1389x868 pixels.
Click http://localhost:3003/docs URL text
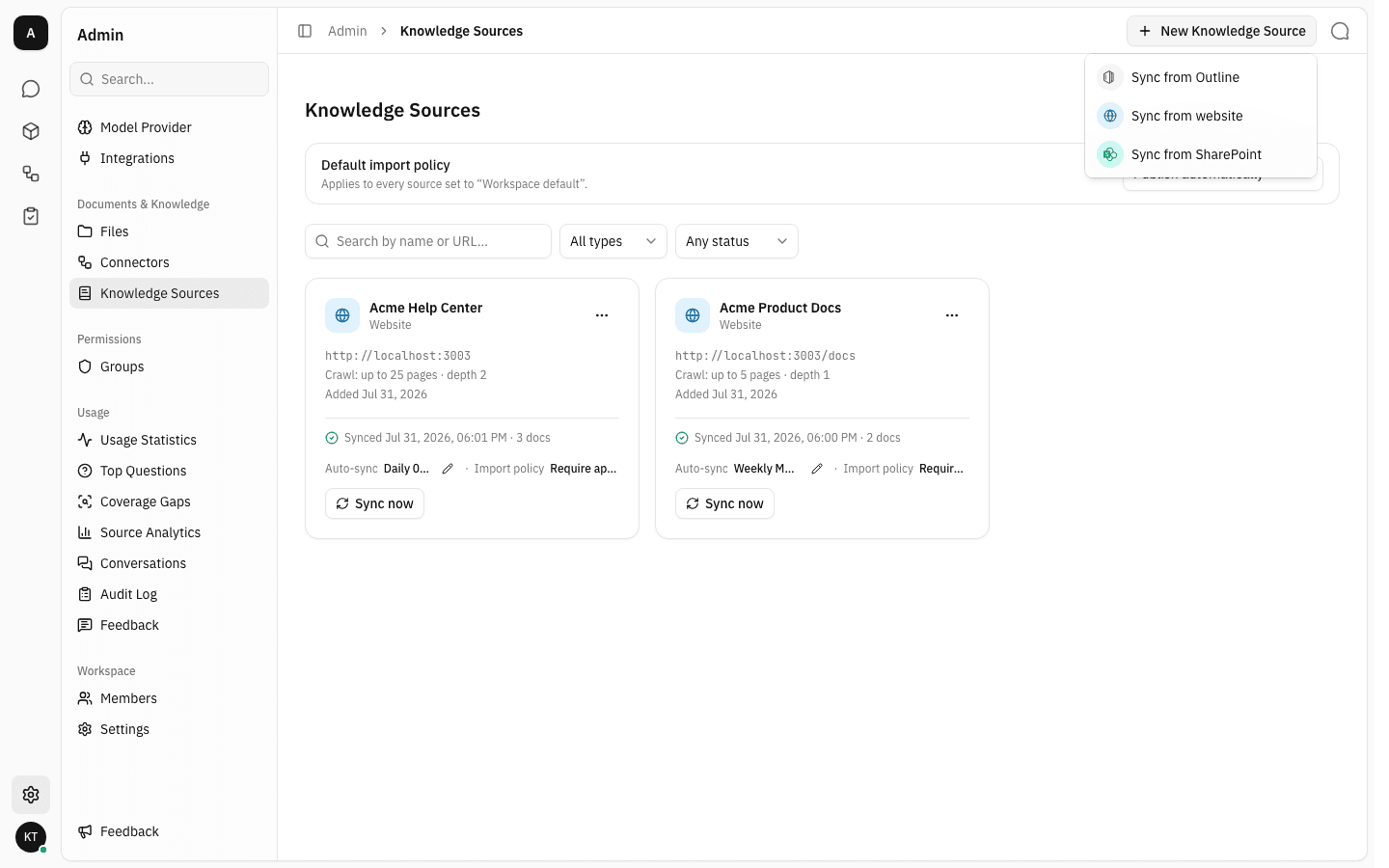(x=765, y=356)
